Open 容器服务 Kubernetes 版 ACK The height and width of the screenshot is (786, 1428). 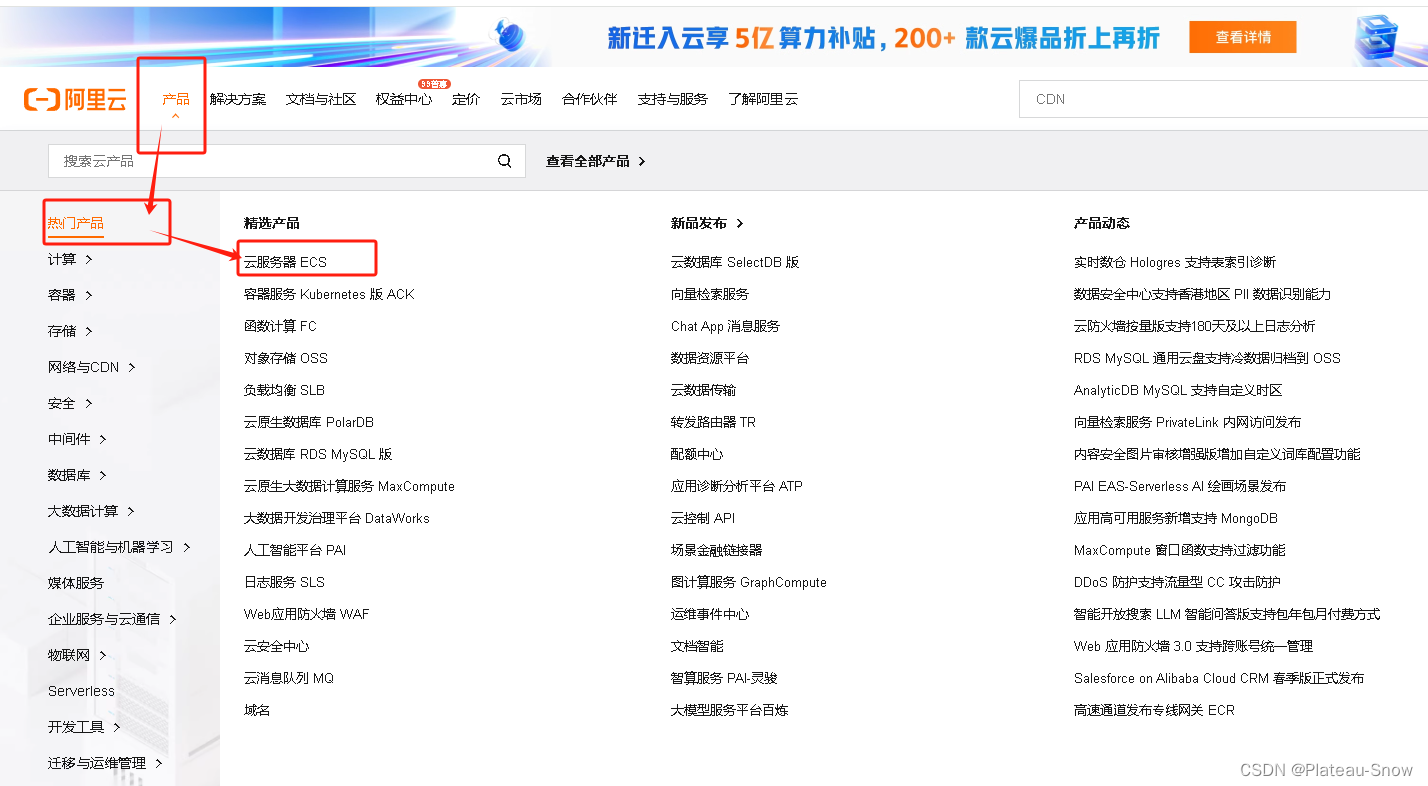[x=329, y=294]
